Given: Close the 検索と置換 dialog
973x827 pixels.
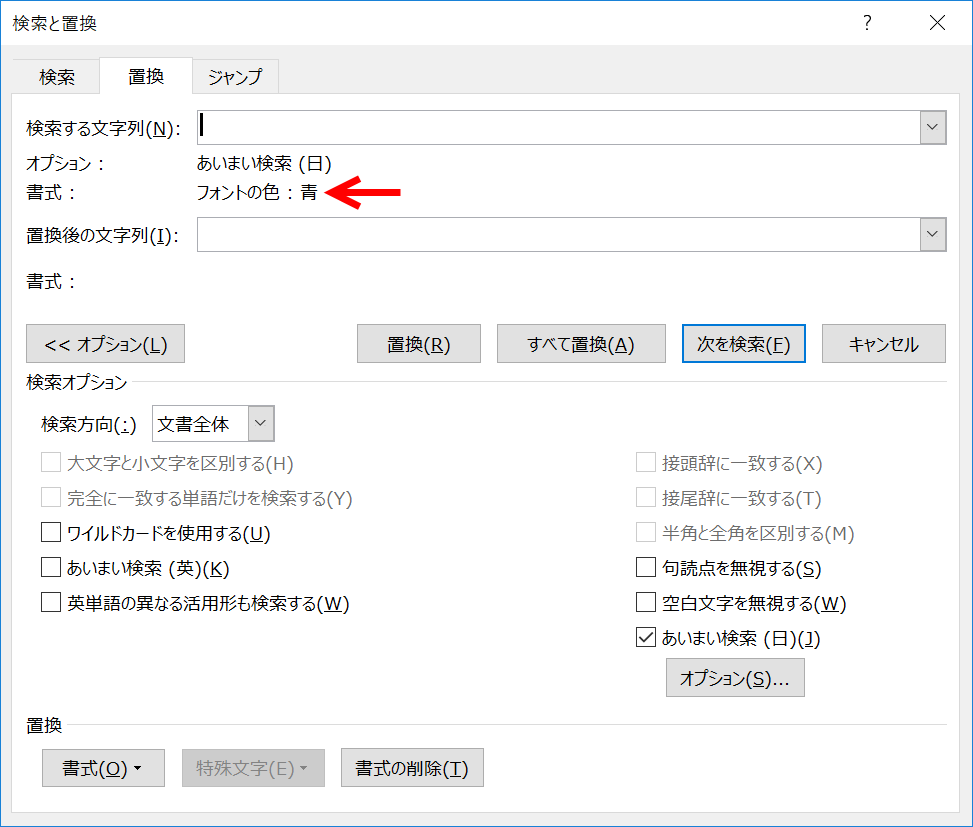Looking at the screenshot, I should 936,23.
